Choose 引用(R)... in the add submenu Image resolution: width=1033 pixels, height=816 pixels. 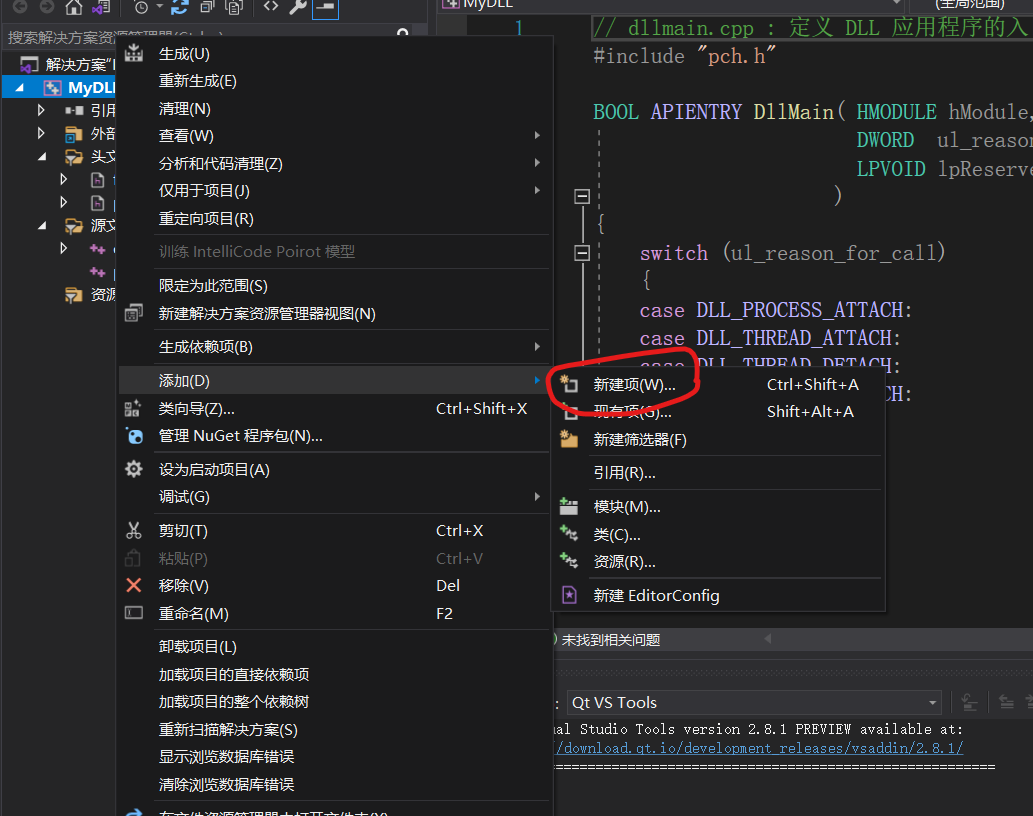pyautogui.click(x=624, y=473)
